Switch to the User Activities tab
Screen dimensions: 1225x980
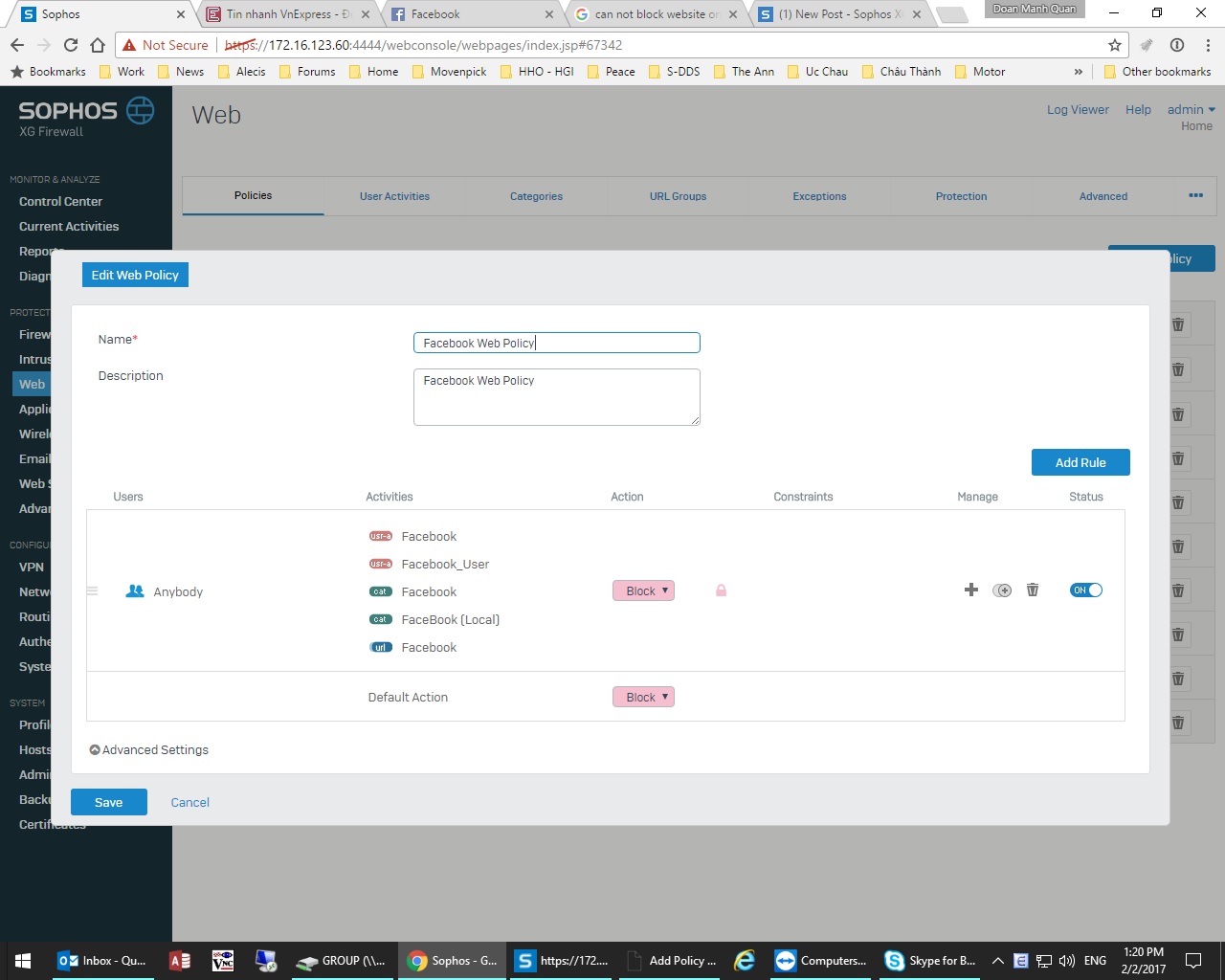(394, 196)
